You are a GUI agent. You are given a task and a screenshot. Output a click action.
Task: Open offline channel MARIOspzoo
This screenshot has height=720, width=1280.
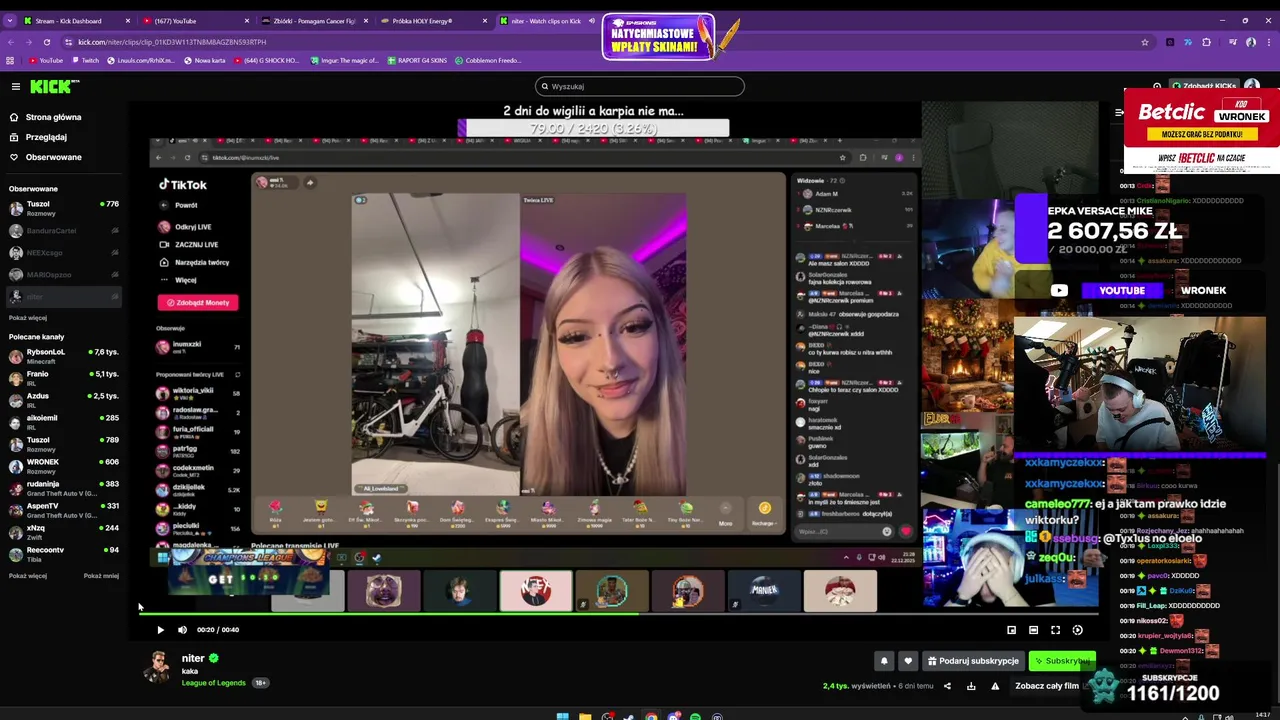pyautogui.click(x=62, y=275)
